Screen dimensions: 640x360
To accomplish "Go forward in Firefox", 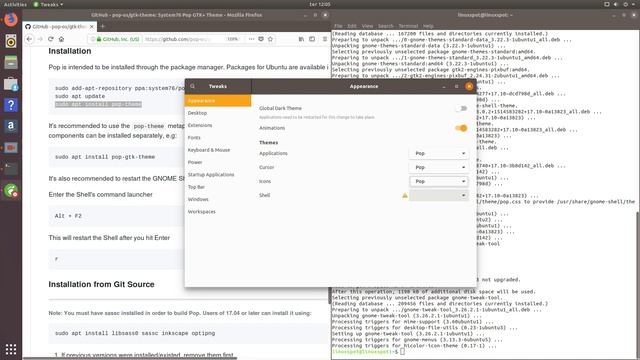I will (x=40, y=39).
